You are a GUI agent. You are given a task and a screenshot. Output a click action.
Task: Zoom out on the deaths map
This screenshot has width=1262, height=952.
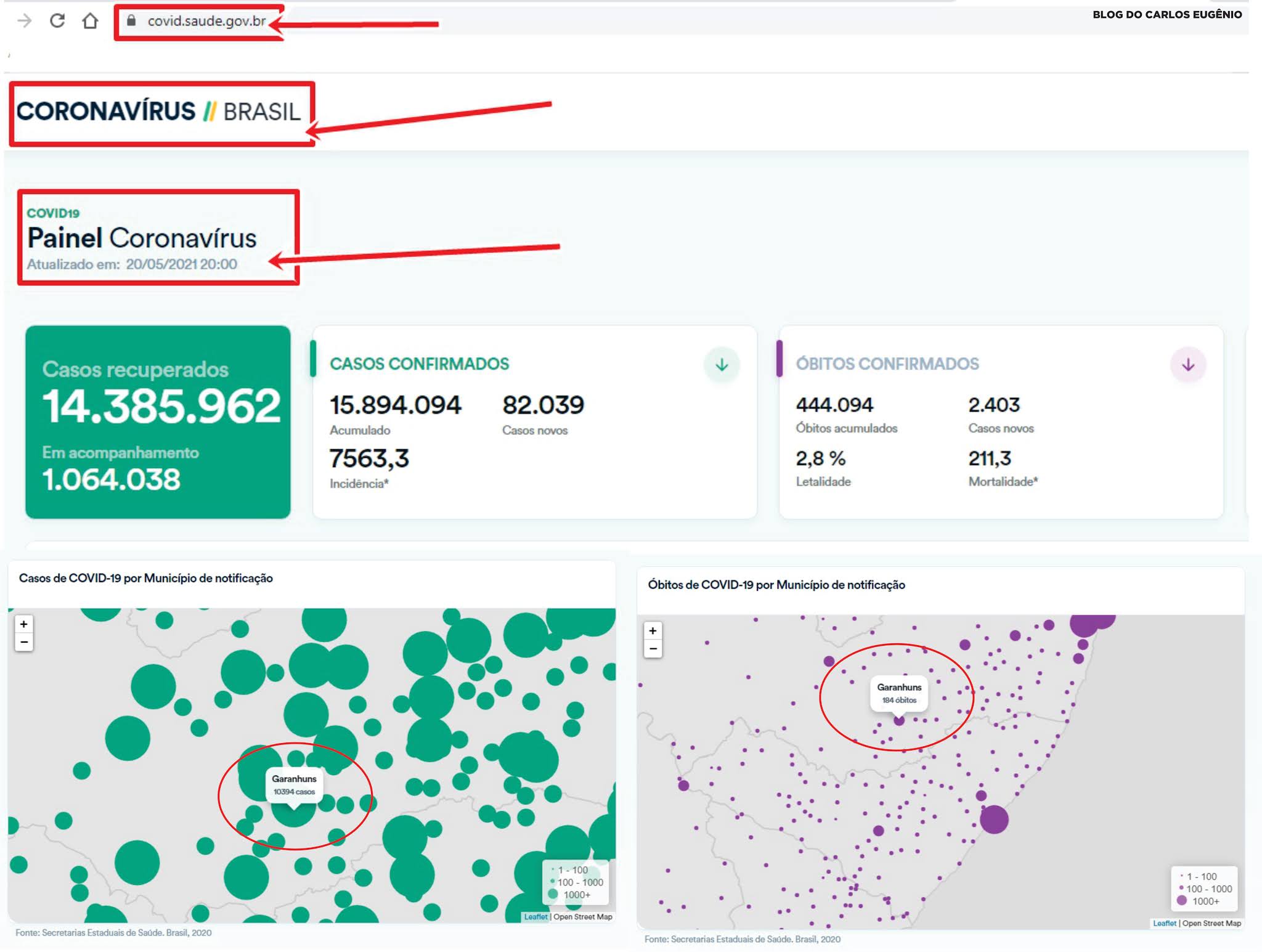[653, 649]
